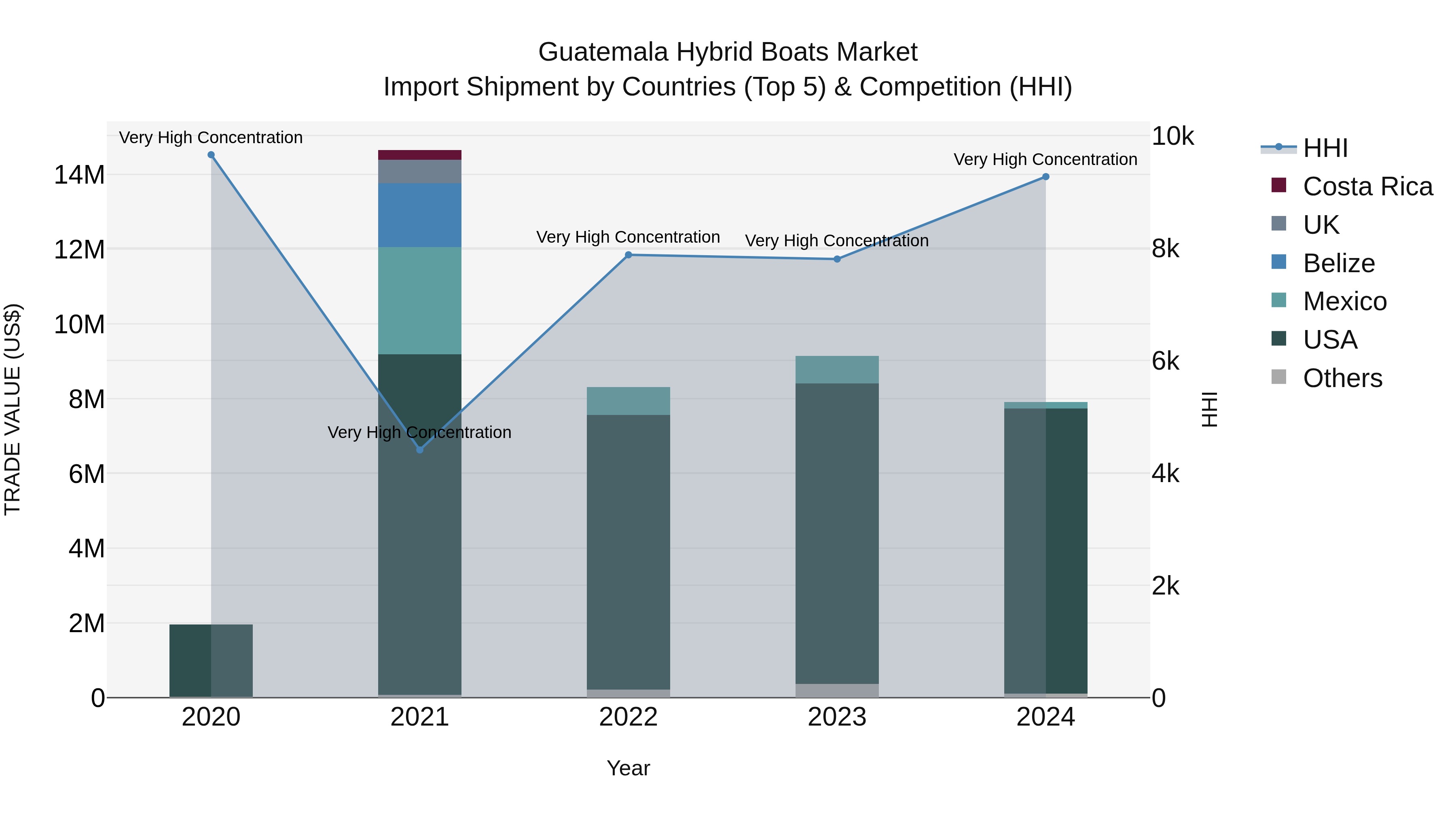Select the 2021 Belize bar segment
1456x819 pixels.
pyautogui.click(x=419, y=215)
